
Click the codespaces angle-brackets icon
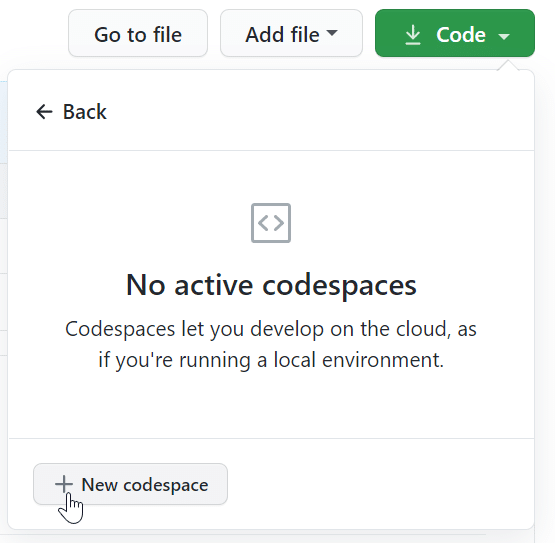[271, 223]
